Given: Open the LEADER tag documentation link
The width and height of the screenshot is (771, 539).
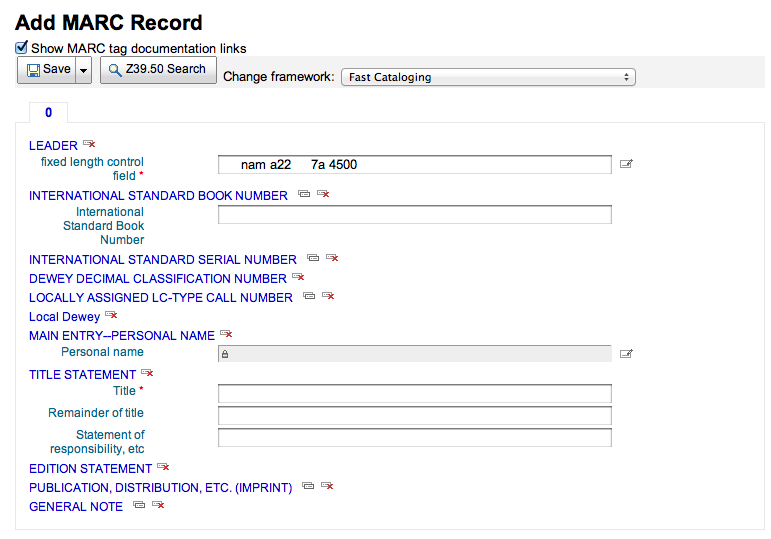Looking at the screenshot, I should point(53,146).
